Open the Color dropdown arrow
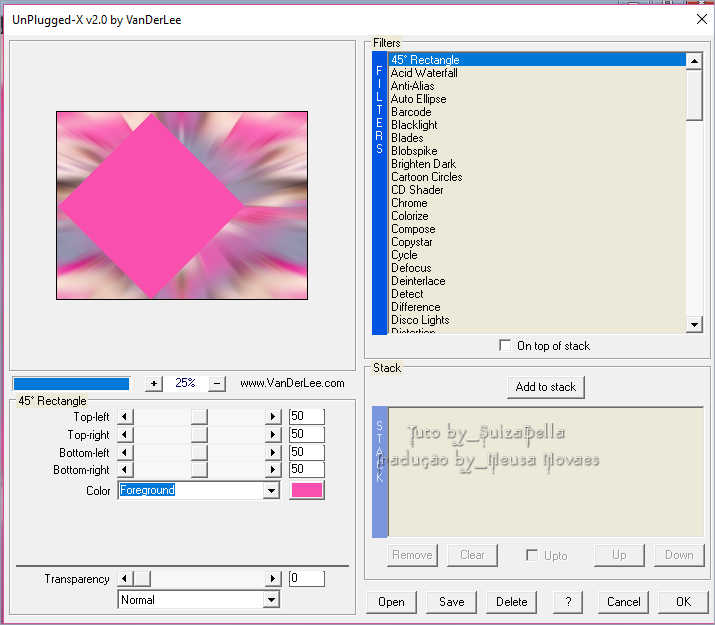The height and width of the screenshot is (625, 715). click(x=271, y=491)
